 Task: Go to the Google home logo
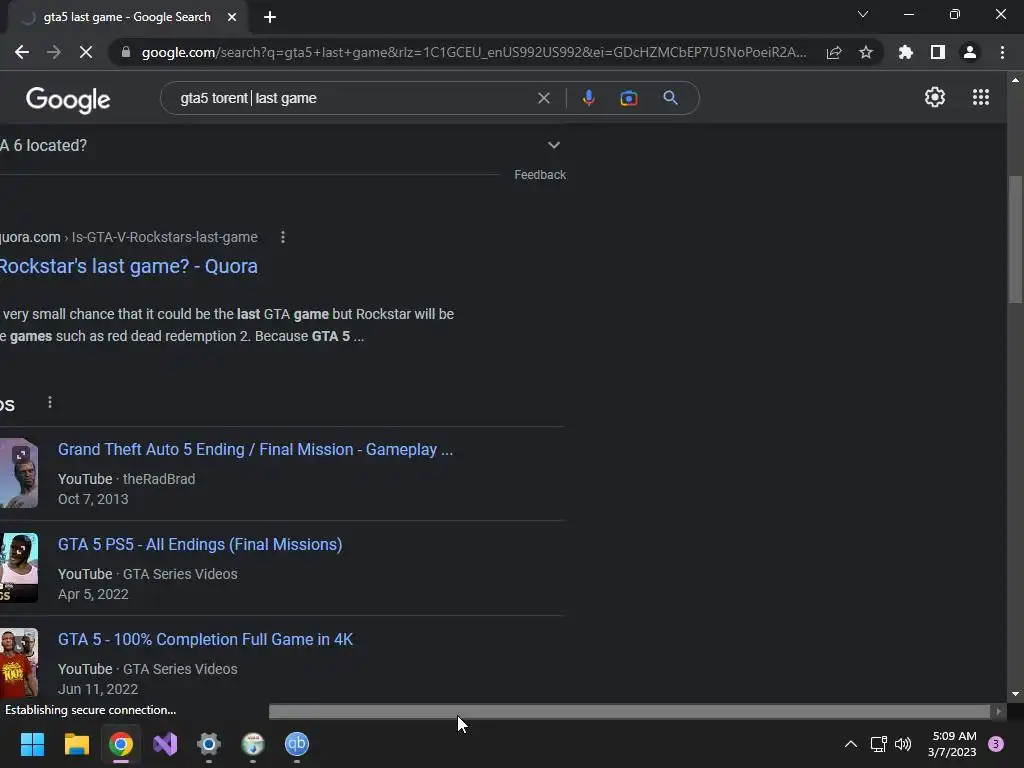(68, 99)
